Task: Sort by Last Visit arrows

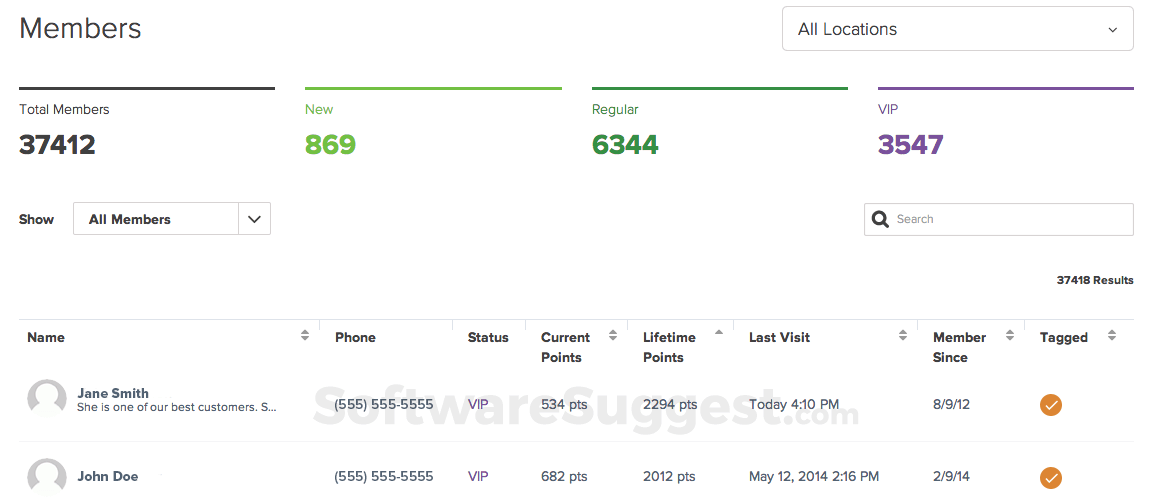Action: click(x=903, y=336)
